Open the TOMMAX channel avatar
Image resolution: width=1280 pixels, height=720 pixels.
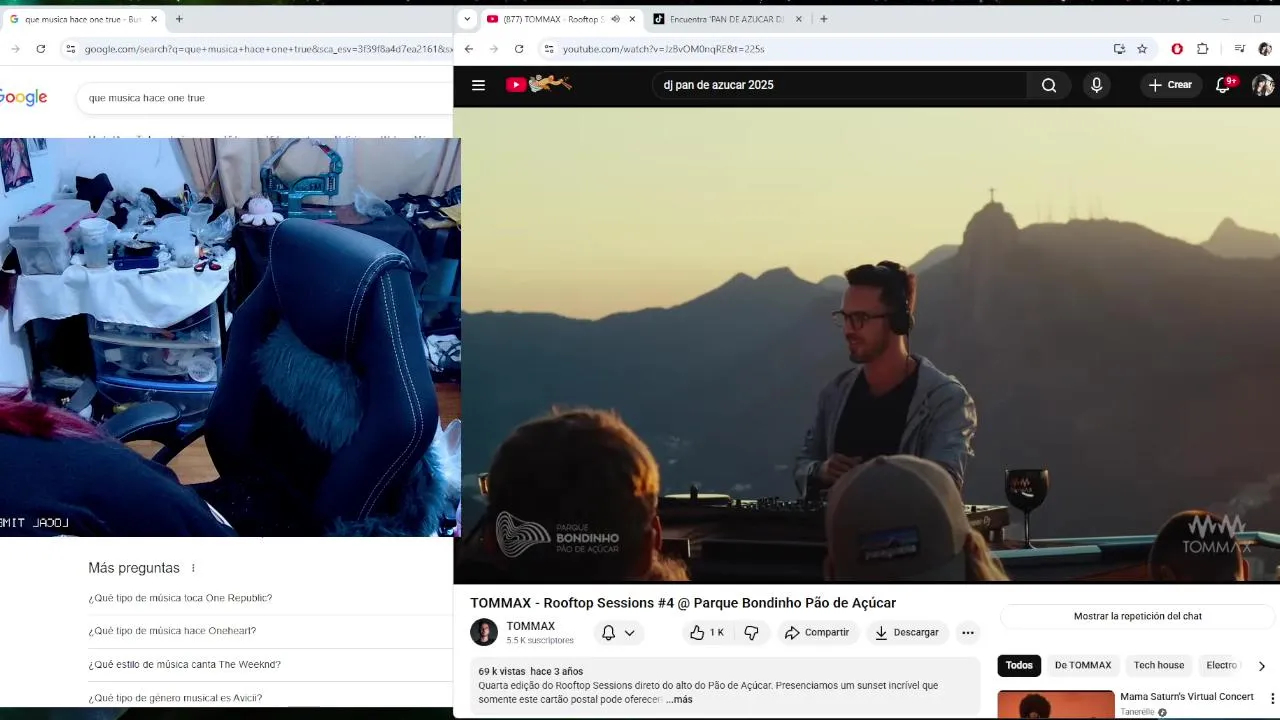click(484, 632)
